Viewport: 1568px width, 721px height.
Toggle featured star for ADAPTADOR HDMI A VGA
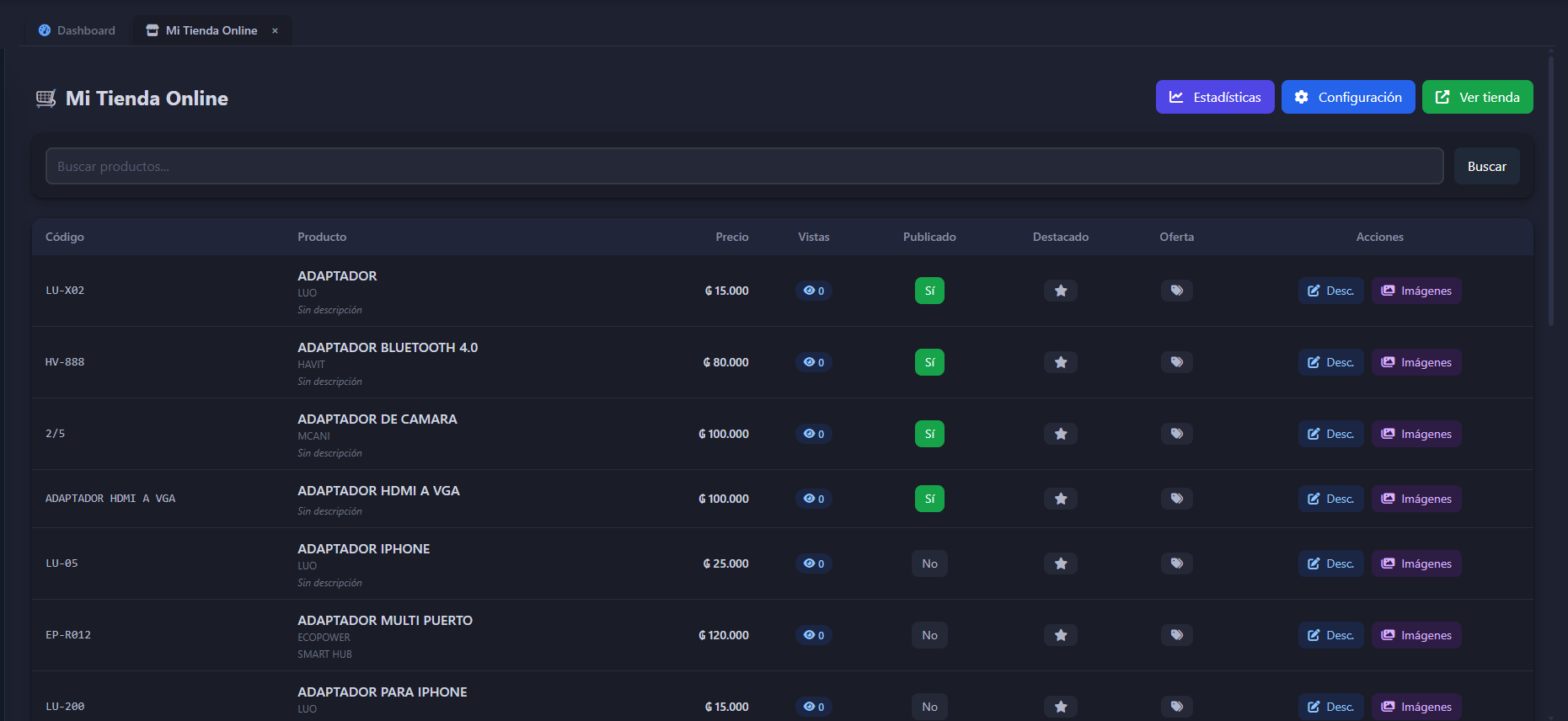[1061, 499]
